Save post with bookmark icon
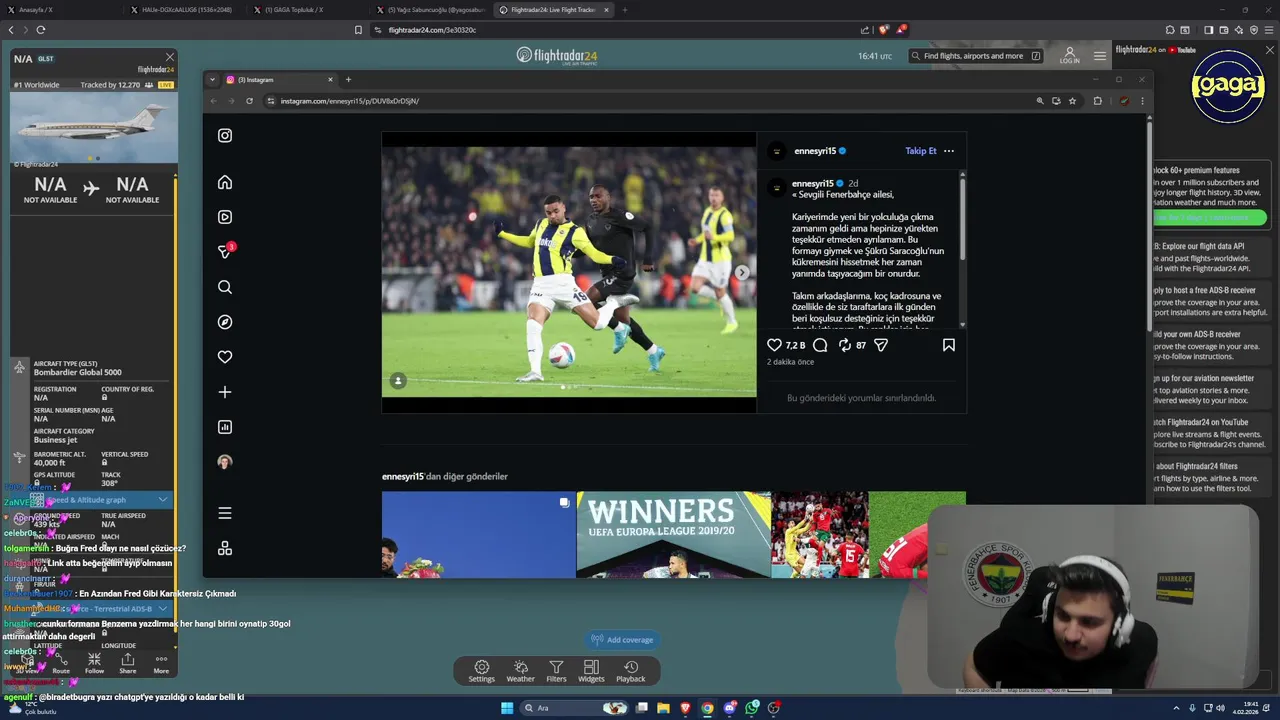This screenshot has width=1280, height=720. click(x=948, y=345)
